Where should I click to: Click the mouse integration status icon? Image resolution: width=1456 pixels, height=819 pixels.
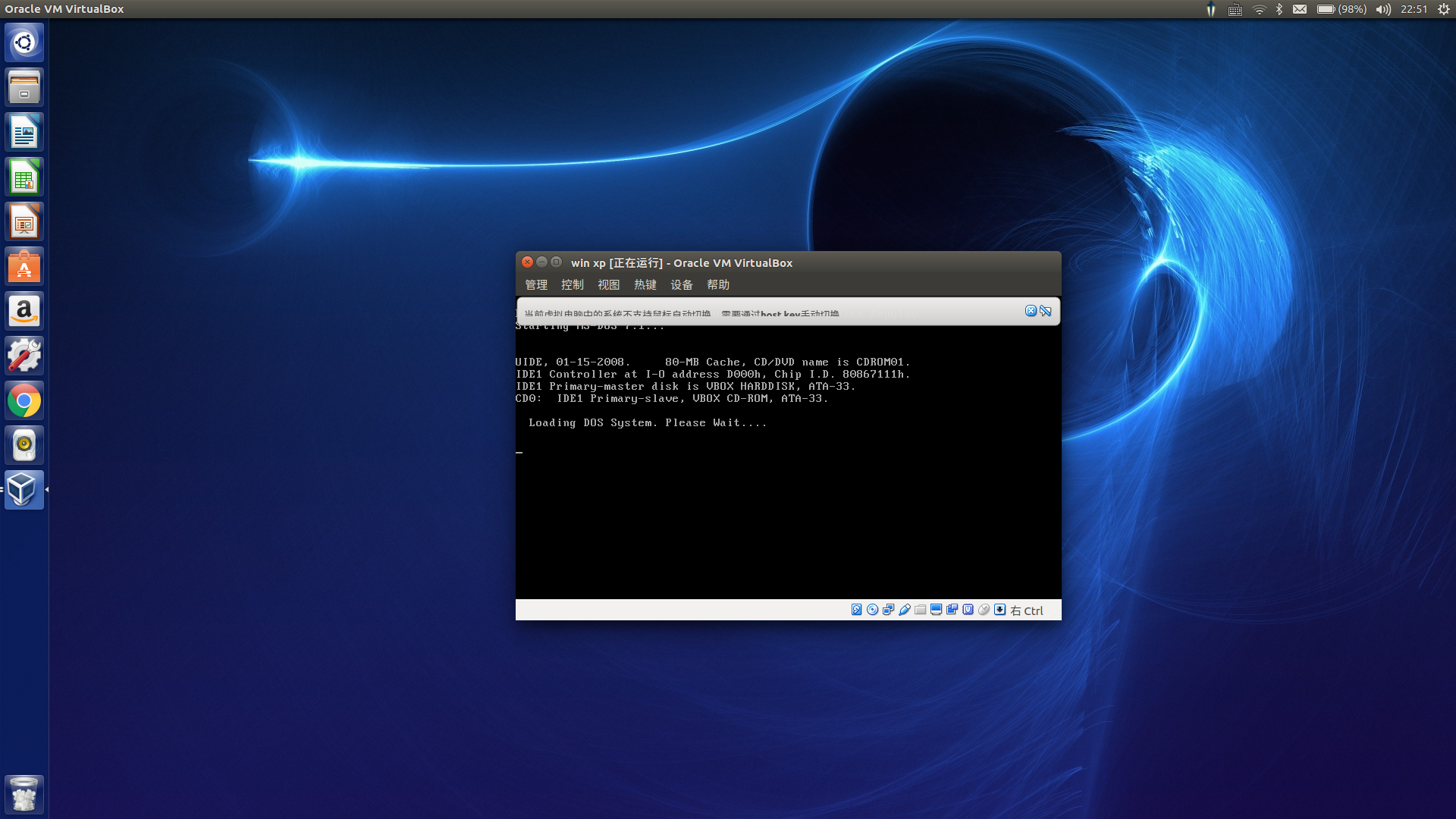pyautogui.click(x=984, y=610)
